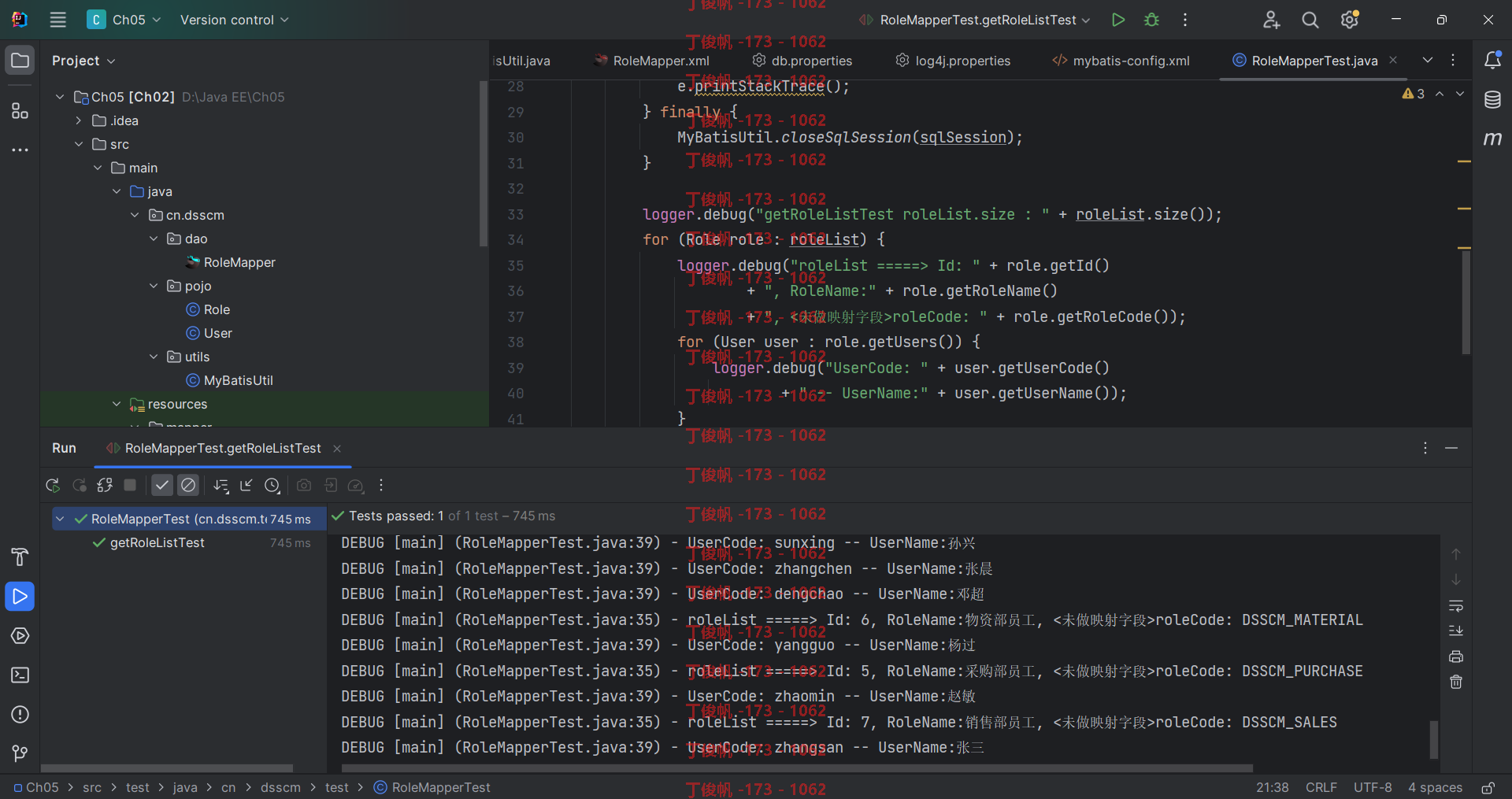Clear console with trash icon
The image size is (1512, 799).
click(x=1456, y=682)
